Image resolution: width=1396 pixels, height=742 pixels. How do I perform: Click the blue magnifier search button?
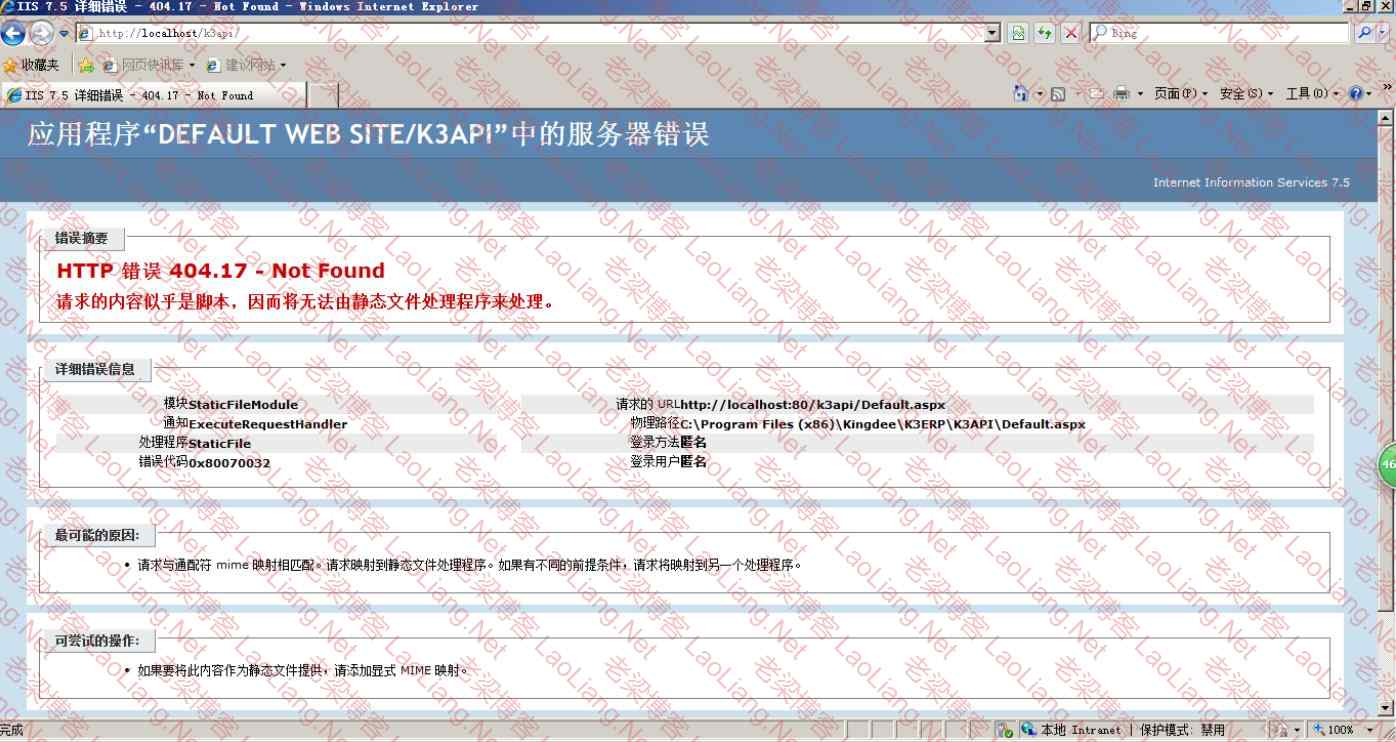1365,33
